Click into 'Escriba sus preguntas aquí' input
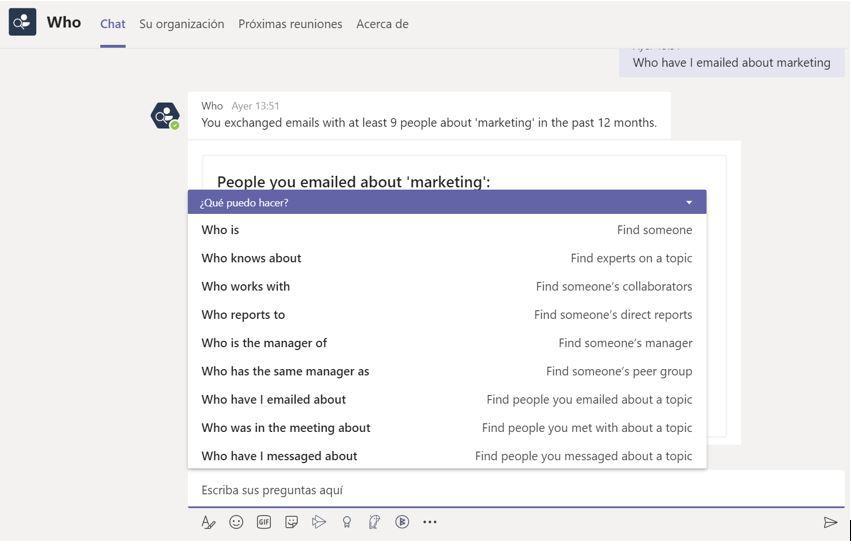Viewport: 852px width, 544px height. point(516,490)
